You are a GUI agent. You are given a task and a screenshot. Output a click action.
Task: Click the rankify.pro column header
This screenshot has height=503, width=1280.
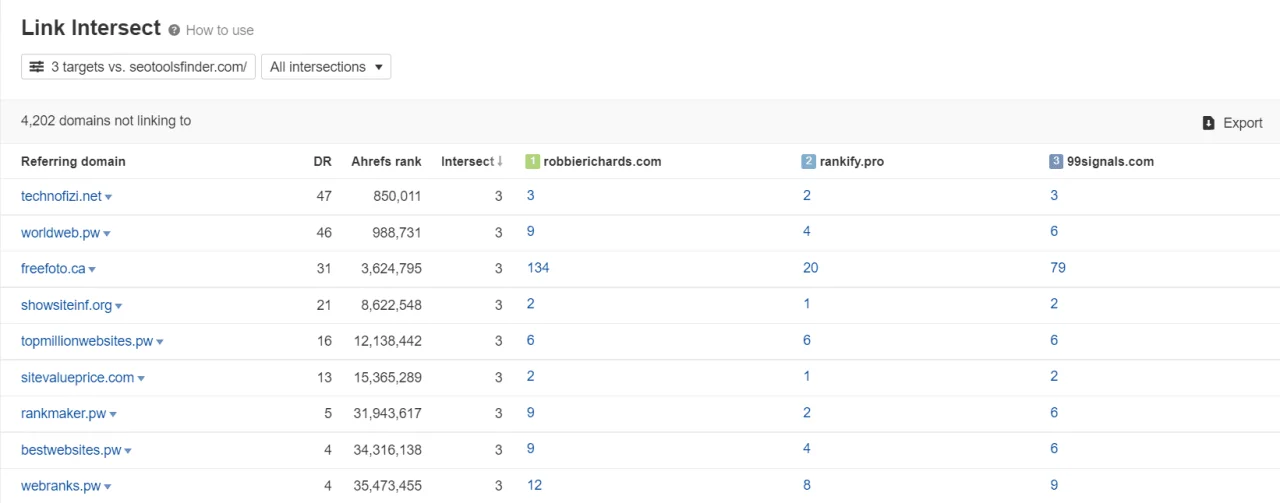851,161
